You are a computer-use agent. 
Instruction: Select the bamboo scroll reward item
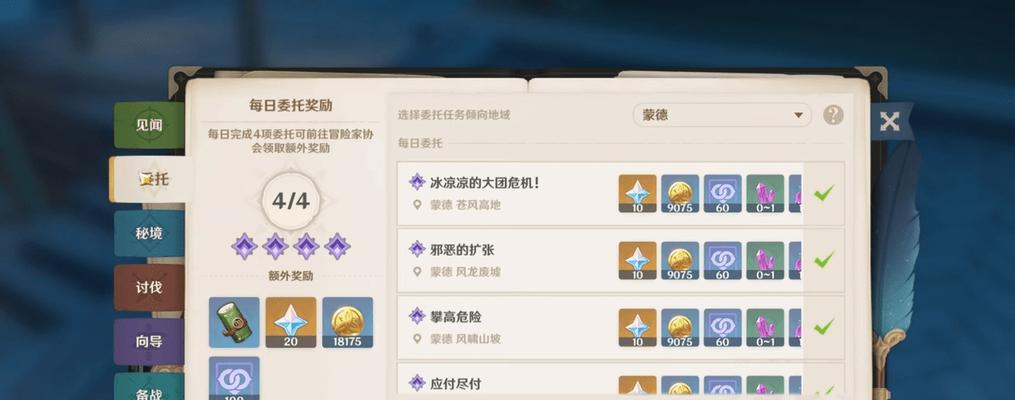[x=234, y=322]
